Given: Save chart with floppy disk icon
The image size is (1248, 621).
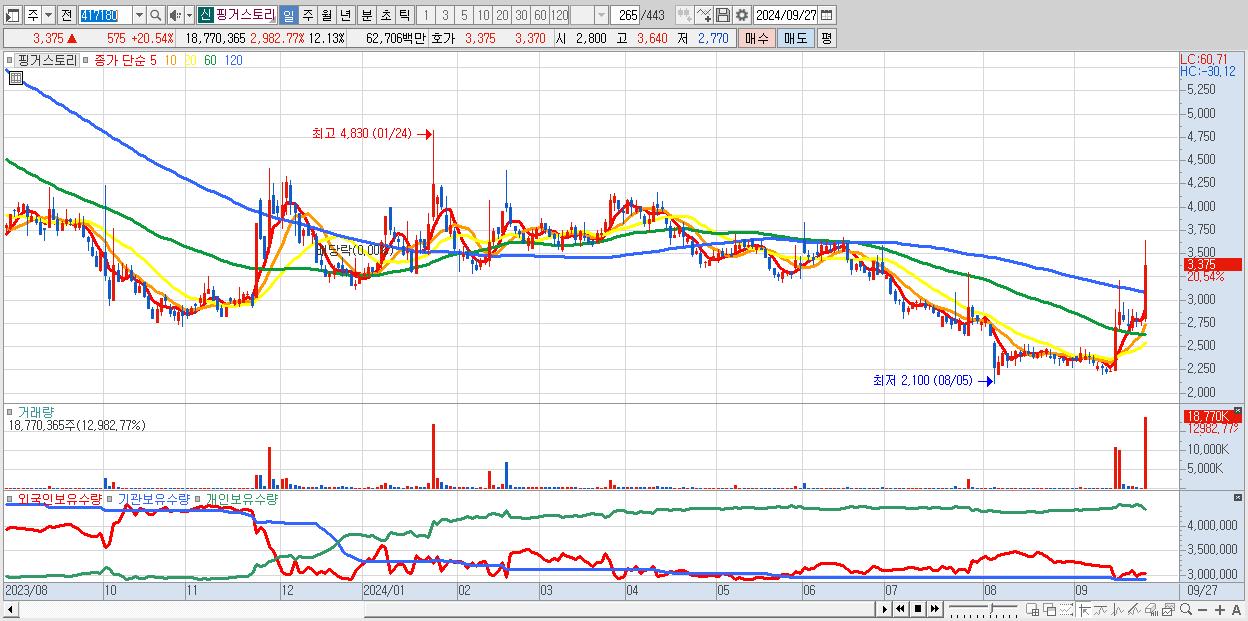Looking at the screenshot, I should tap(723, 15).
